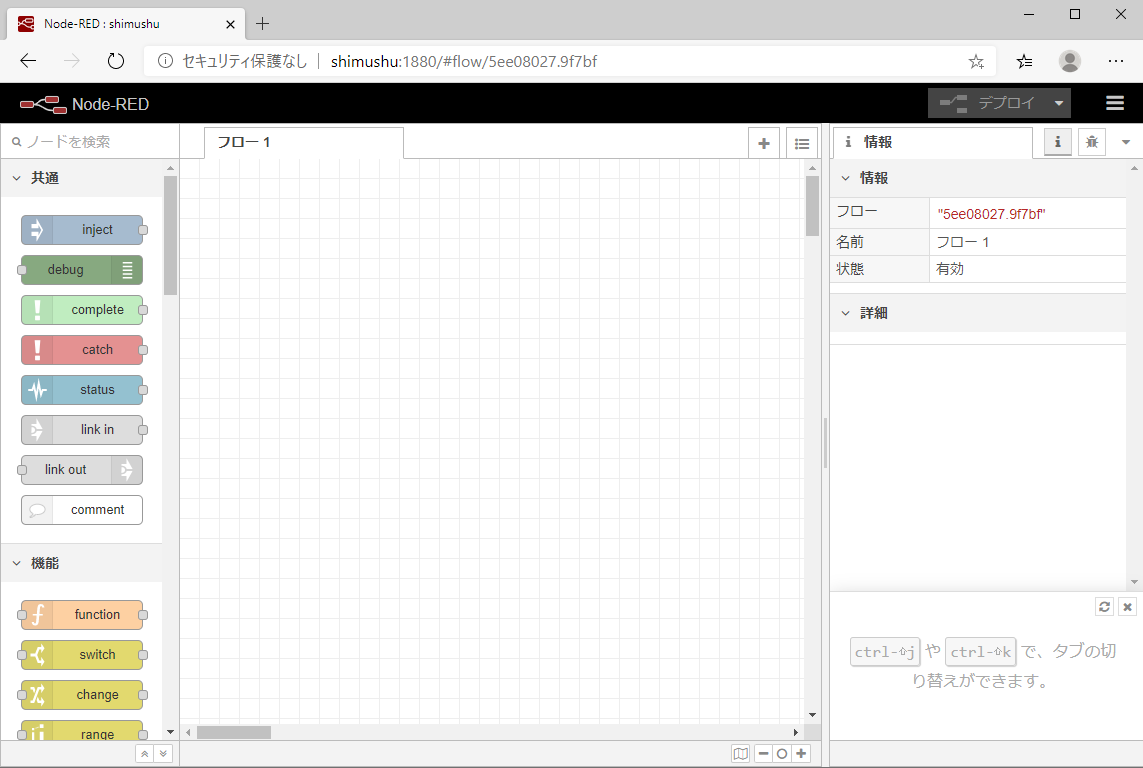Select the range node in the palette
1143x768 pixels.
pos(82,731)
